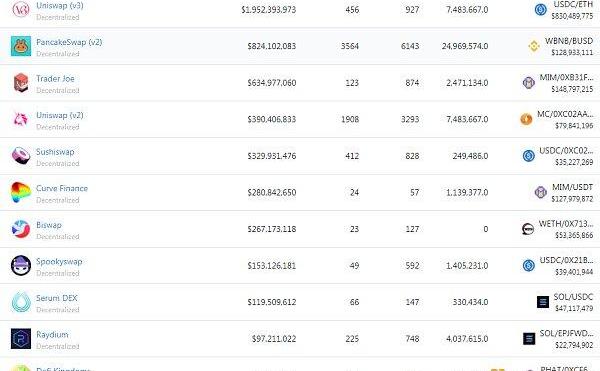Click the Serum DEX droplet icon
600x371 pixels.
click(21, 302)
